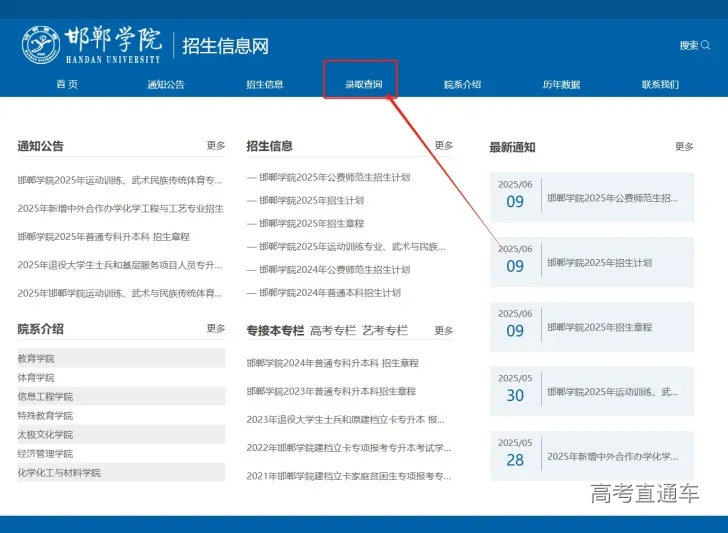
Task: Open 邯郸学院2025年普通专科升本科 招生章程 notice
Action: click(x=104, y=237)
